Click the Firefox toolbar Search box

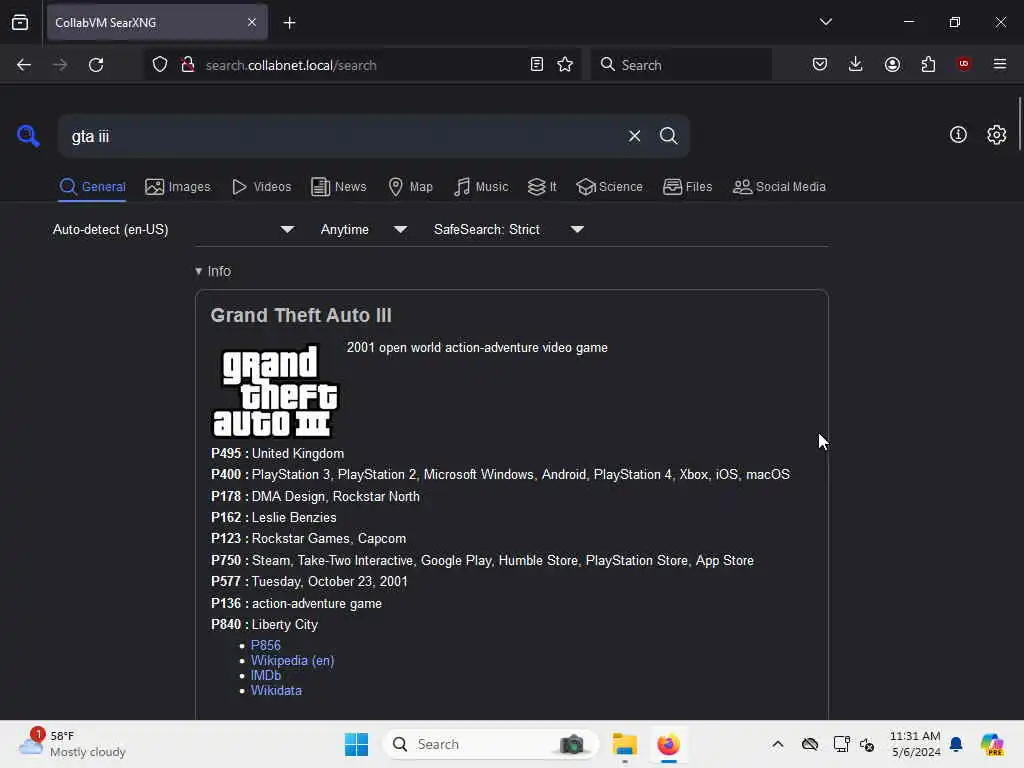coord(681,65)
